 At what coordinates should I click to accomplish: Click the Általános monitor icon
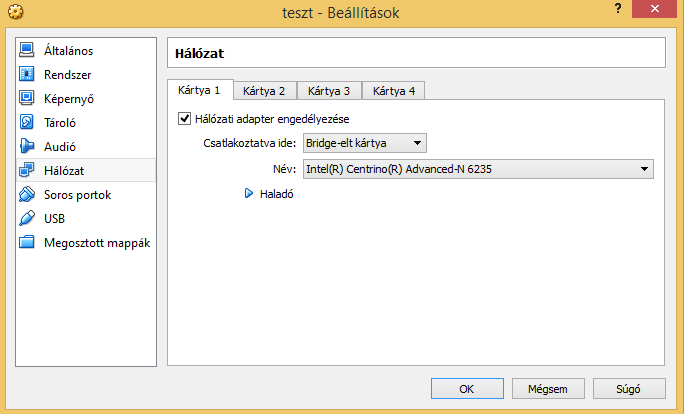point(27,50)
